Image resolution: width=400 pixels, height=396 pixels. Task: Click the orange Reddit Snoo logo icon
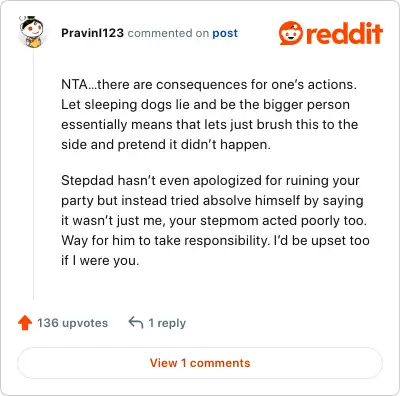[291, 33]
